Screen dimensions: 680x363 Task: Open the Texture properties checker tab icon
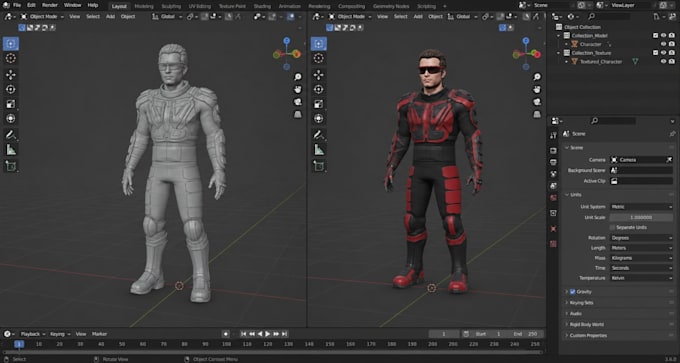553,244
